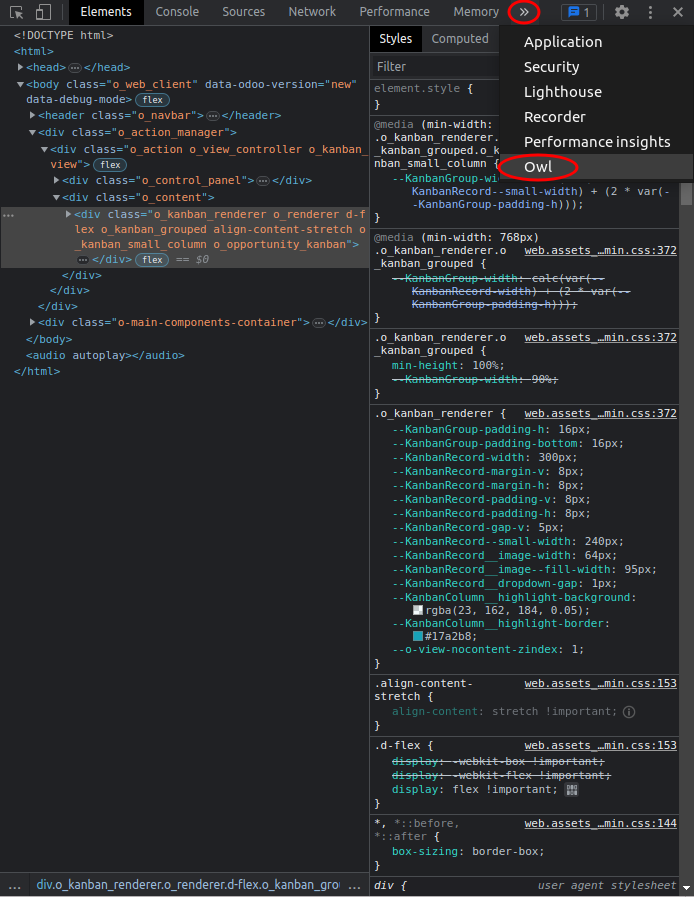This screenshot has width=694, height=897.
Task: Open the issues counter badge
Action: click(579, 12)
